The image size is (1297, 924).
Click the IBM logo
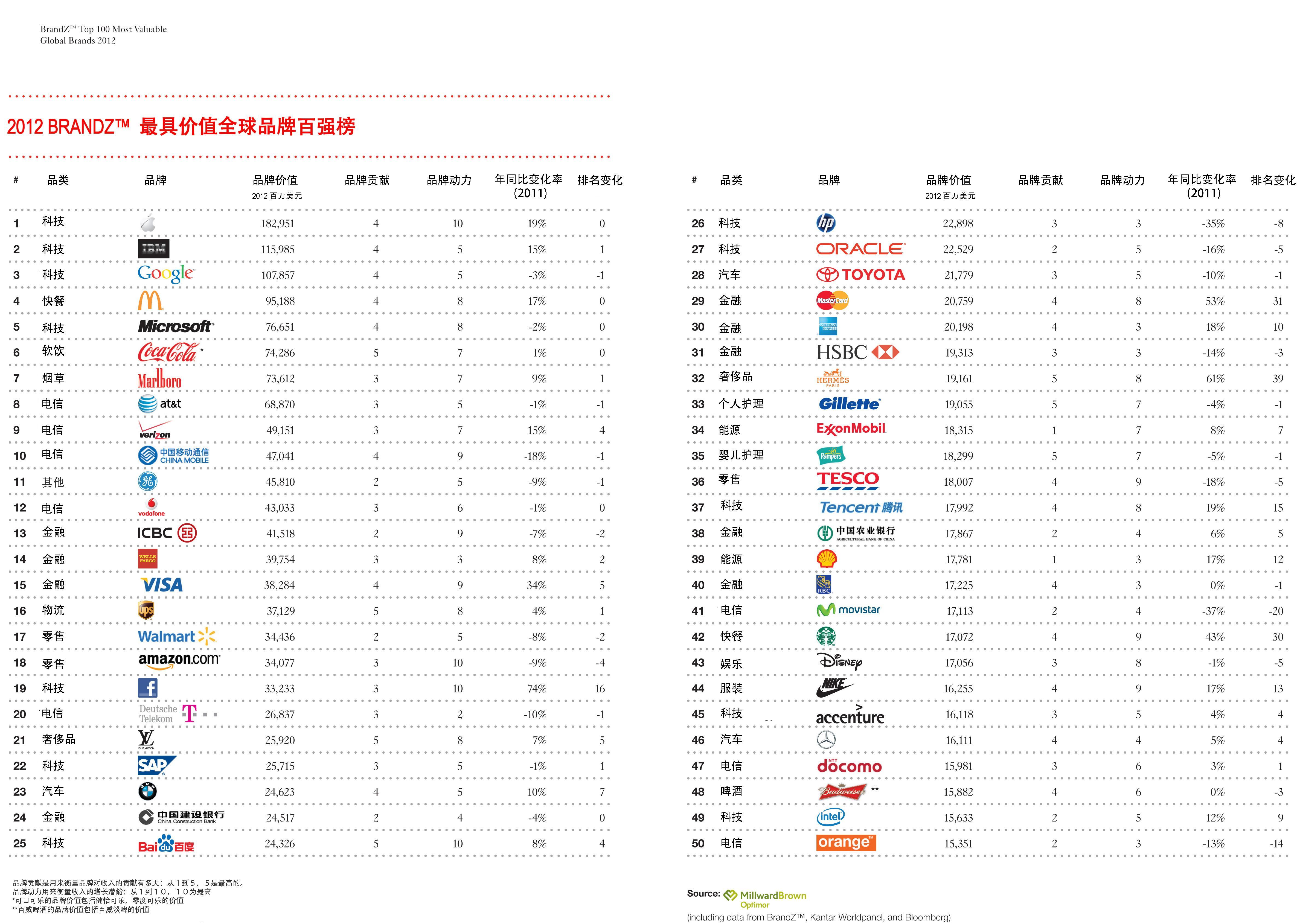point(153,249)
